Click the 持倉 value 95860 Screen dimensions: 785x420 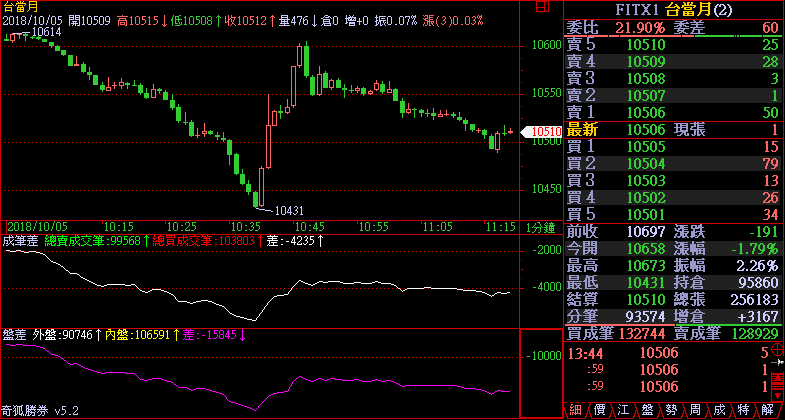[759, 282]
